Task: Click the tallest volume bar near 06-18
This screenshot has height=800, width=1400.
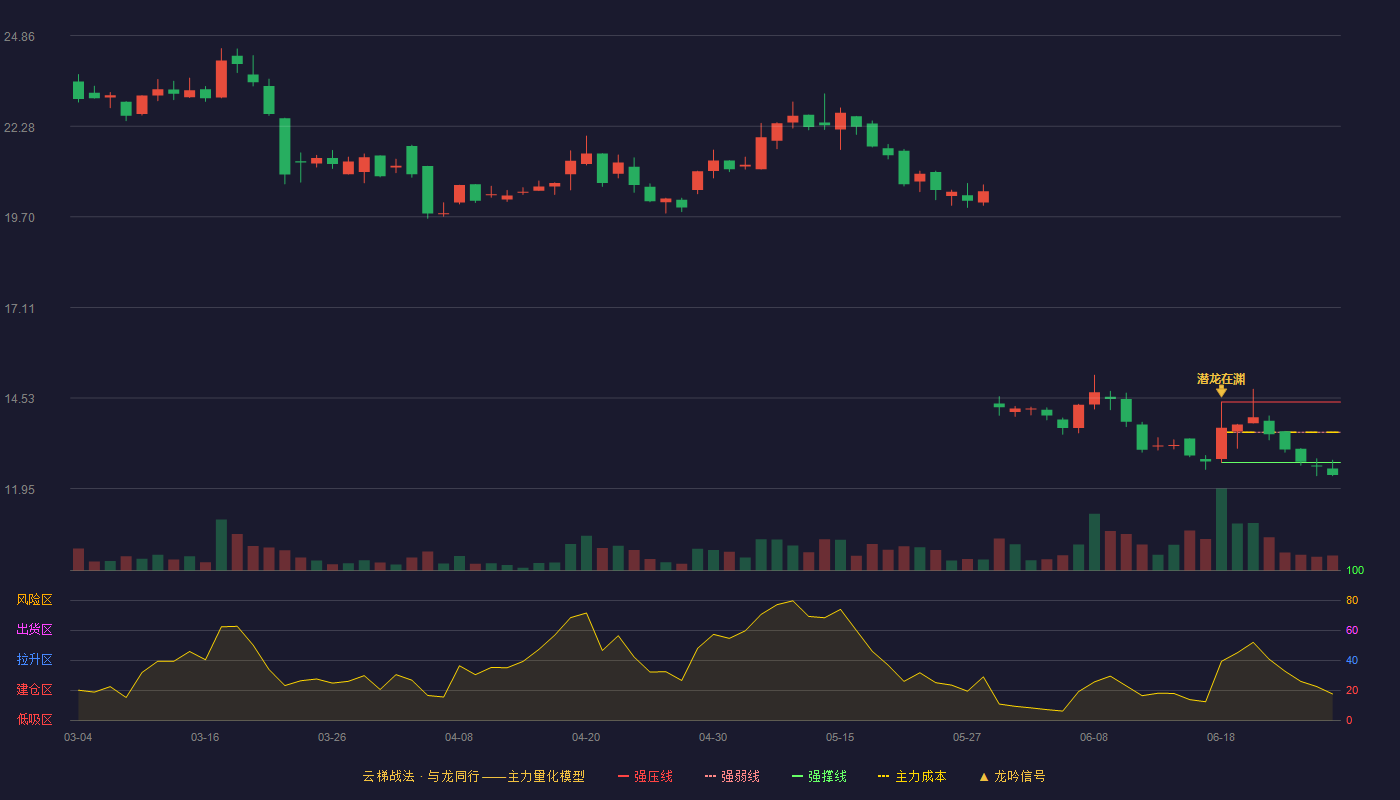Action: tap(1221, 529)
